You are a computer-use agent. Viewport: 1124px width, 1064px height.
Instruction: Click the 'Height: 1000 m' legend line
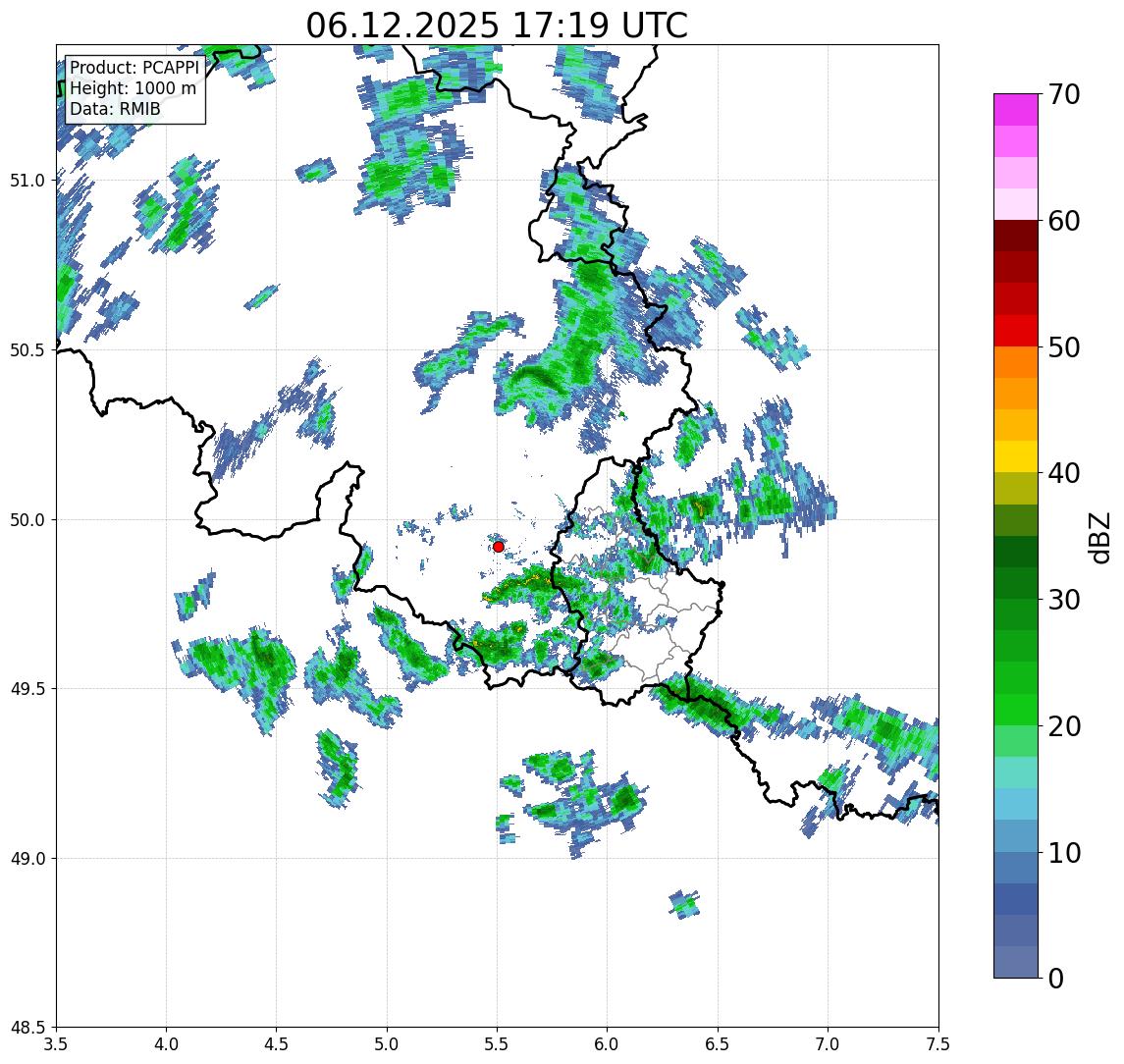[133, 88]
